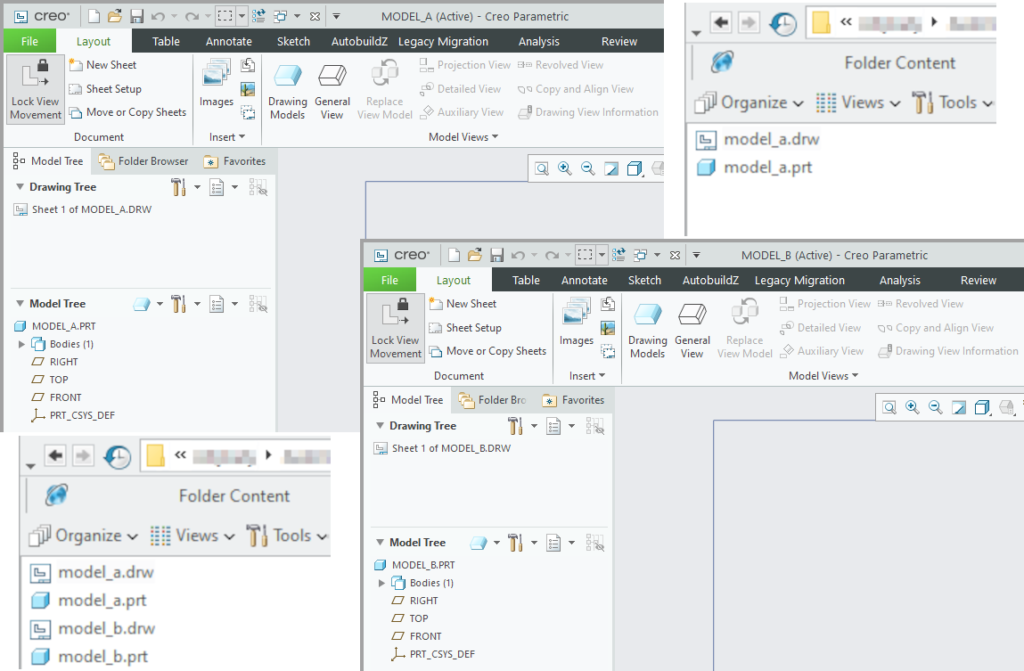Click Model Tree settings tool icon in MODEL_B
The image size is (1024, 671).
pyautogui.click(x=515, y=543)
